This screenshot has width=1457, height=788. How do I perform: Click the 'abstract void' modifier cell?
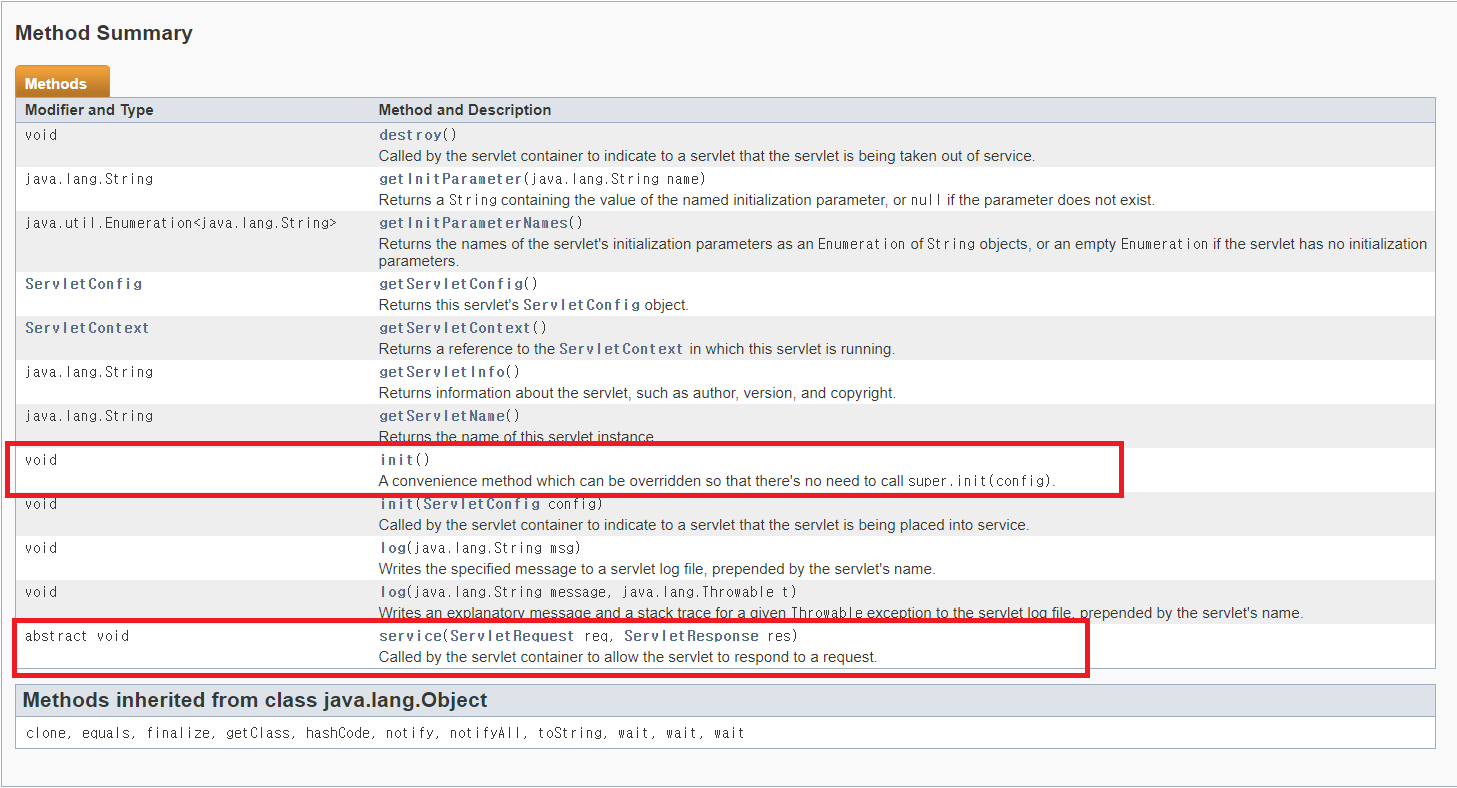[x=77, y=636]
